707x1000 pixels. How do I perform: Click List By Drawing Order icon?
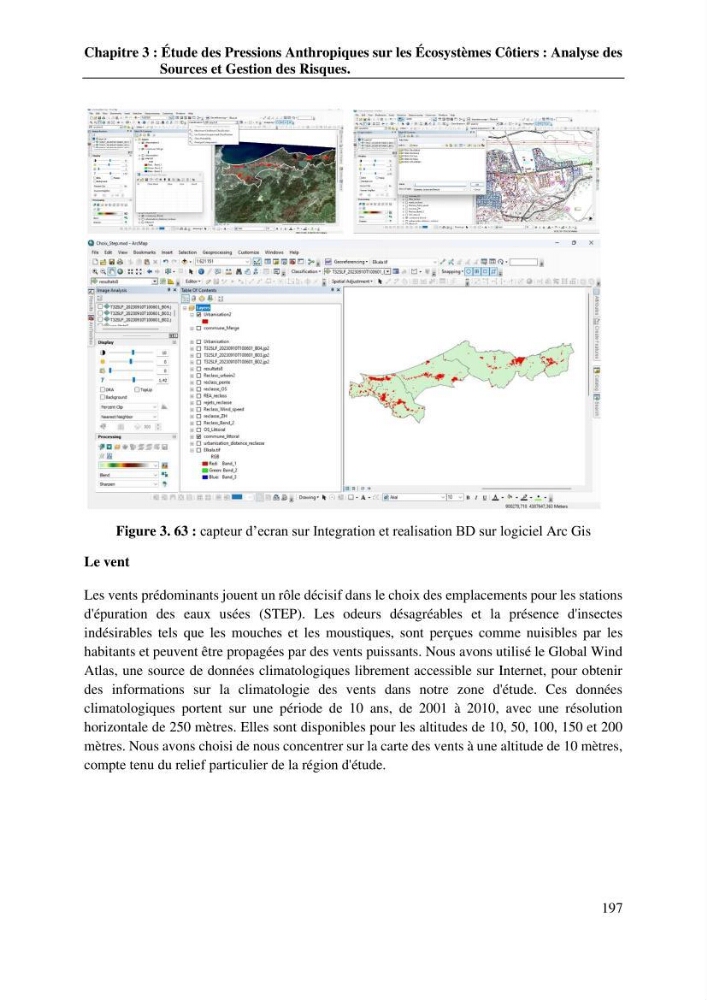tap(186, 298)
